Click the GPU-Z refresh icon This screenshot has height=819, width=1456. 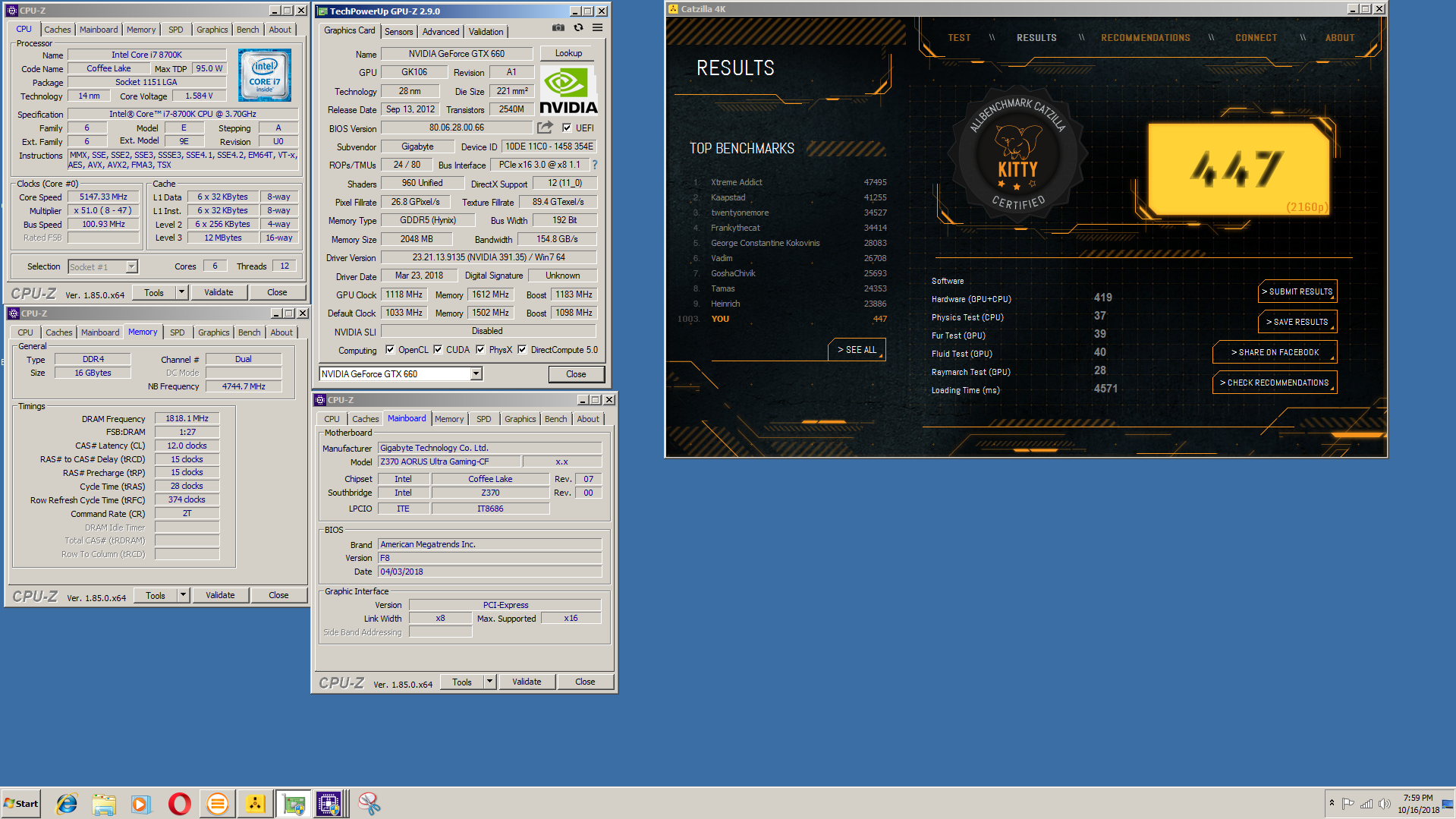[x=578, y=28]
